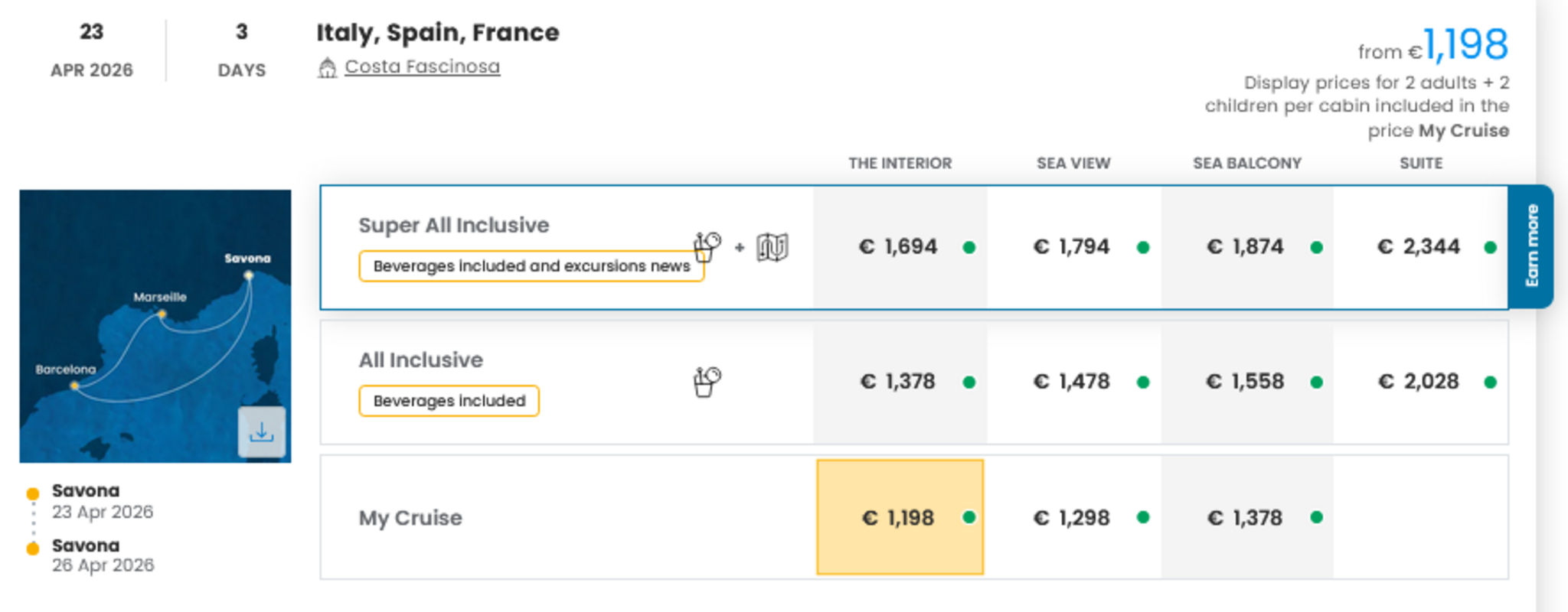Select All Inclusive interior price €1,378

[900, 382]
